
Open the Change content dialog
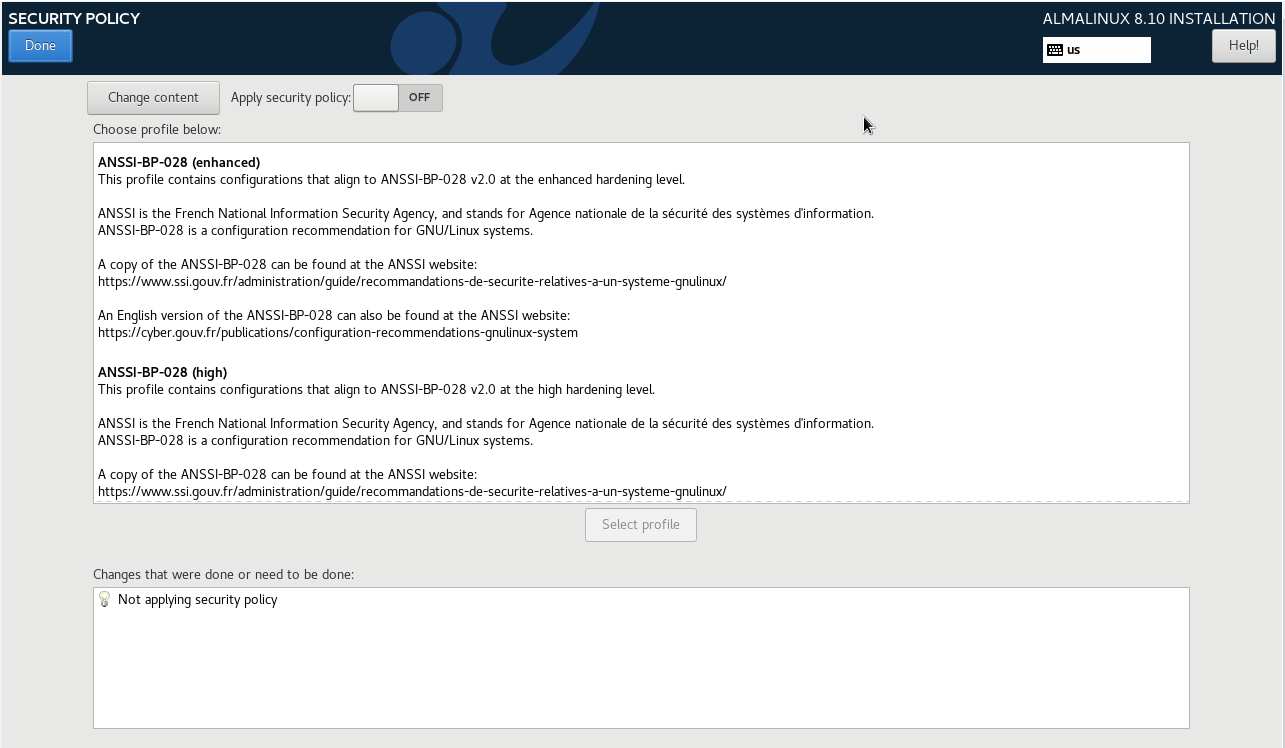[x=153, y=97]
